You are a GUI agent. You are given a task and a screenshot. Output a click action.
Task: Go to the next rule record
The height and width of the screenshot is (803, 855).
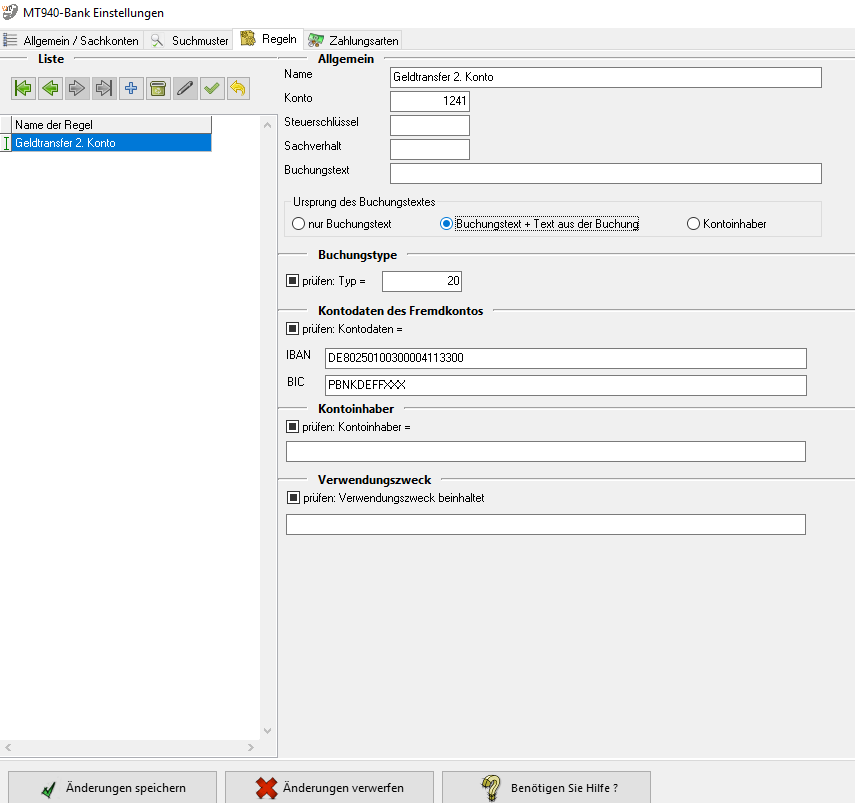coord(77,89)
